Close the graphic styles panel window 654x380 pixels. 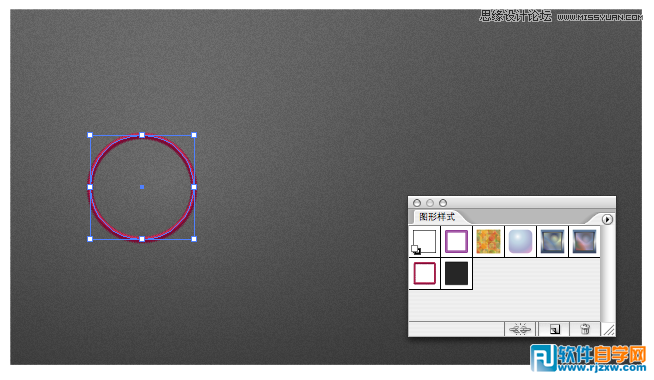[x=417, y=203]
